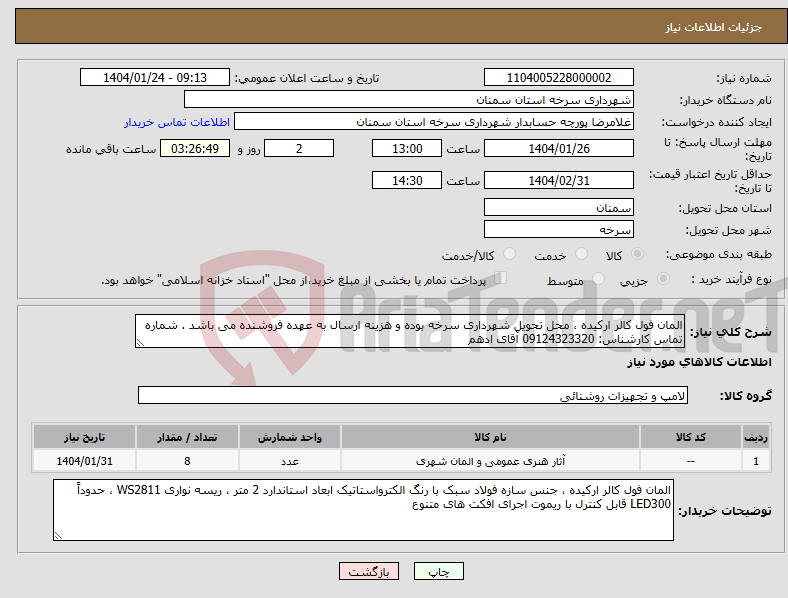Viewport: 788px width, 598px height.
Task: Click the delivery province field سمنان
Action: [x=559, y=208]
